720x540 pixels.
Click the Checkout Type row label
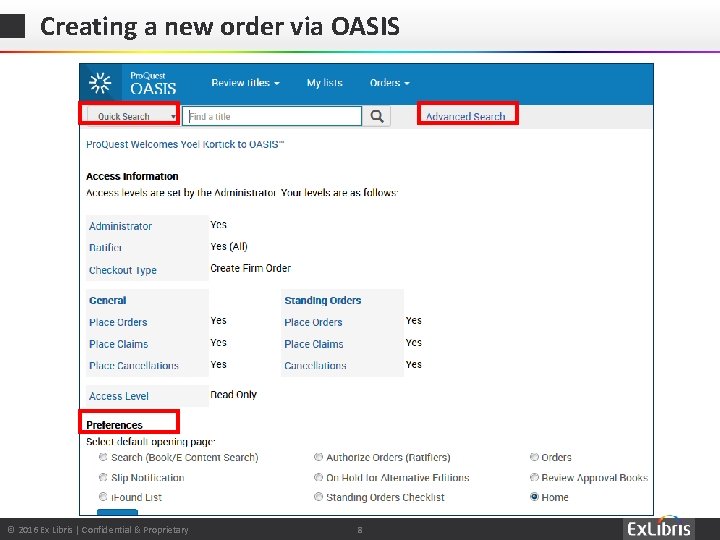[123, 270]
